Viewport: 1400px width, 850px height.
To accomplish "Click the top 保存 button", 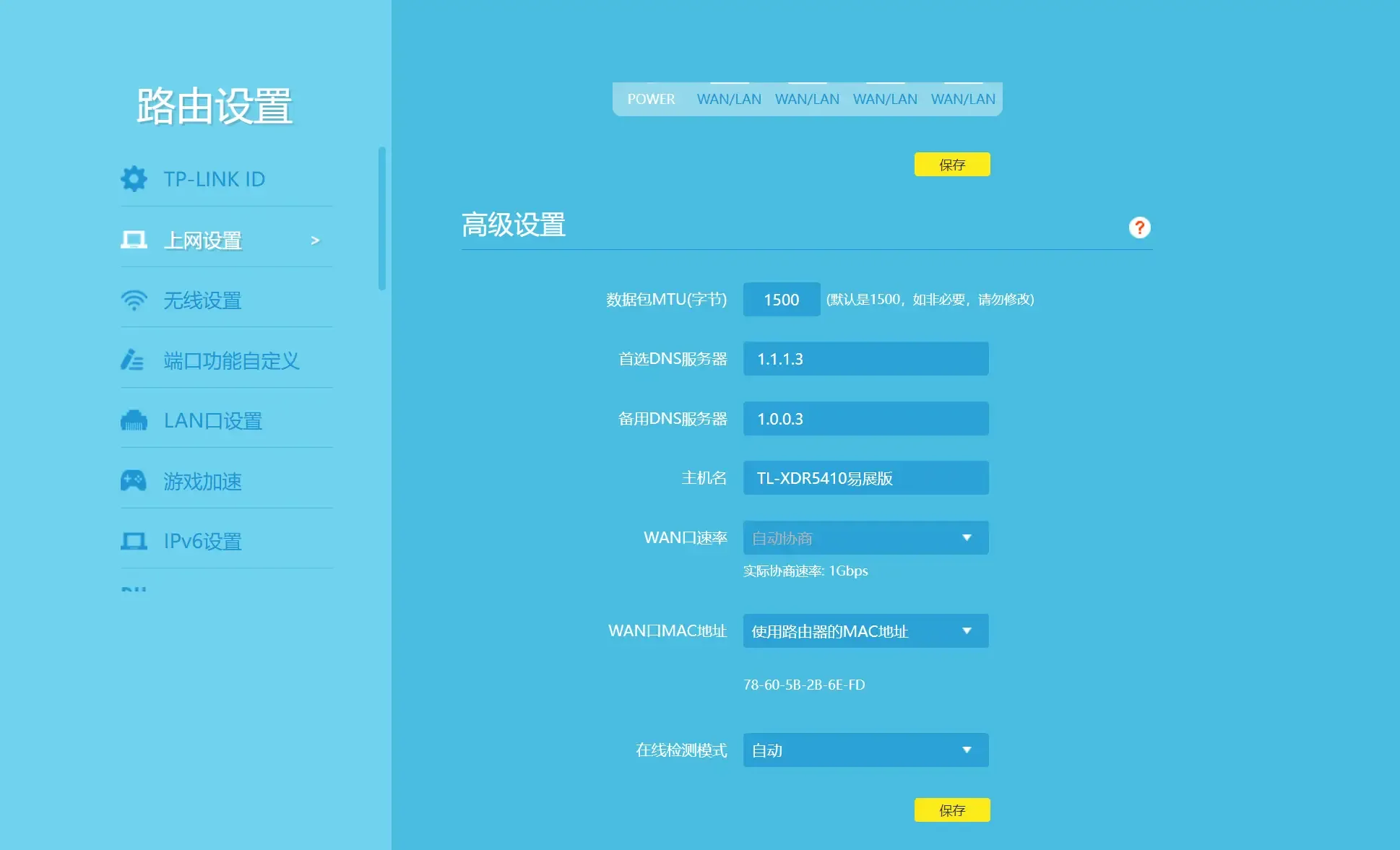I will pyautogui.click(x=952, y=165).
